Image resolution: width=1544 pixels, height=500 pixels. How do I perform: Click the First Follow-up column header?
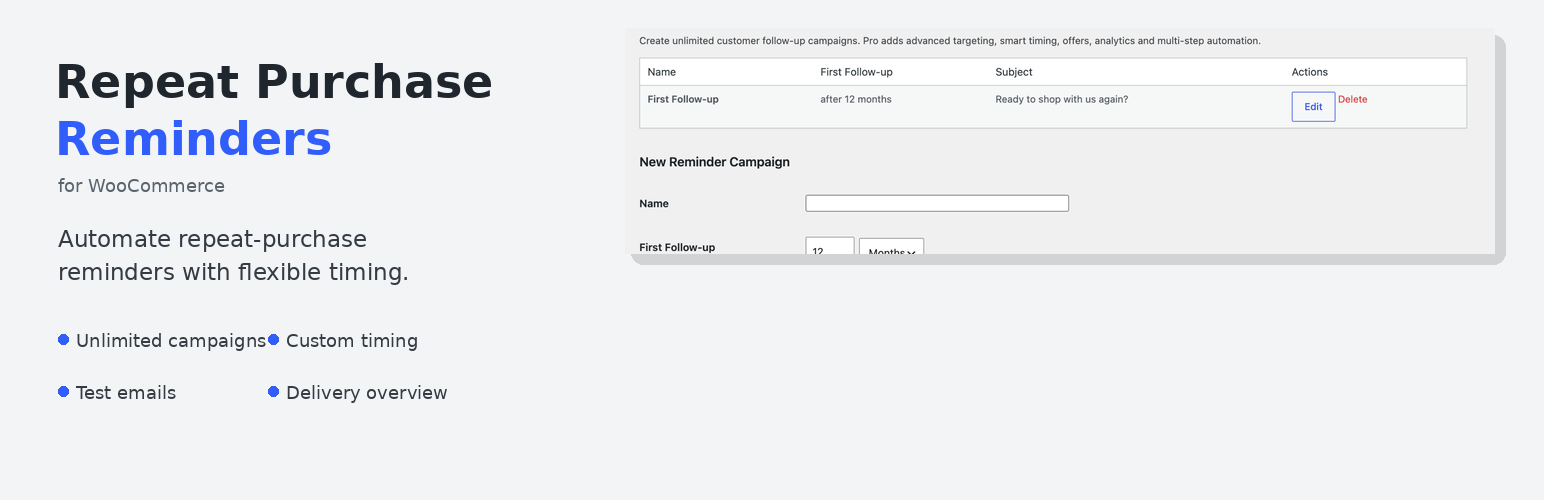(856, 72)
